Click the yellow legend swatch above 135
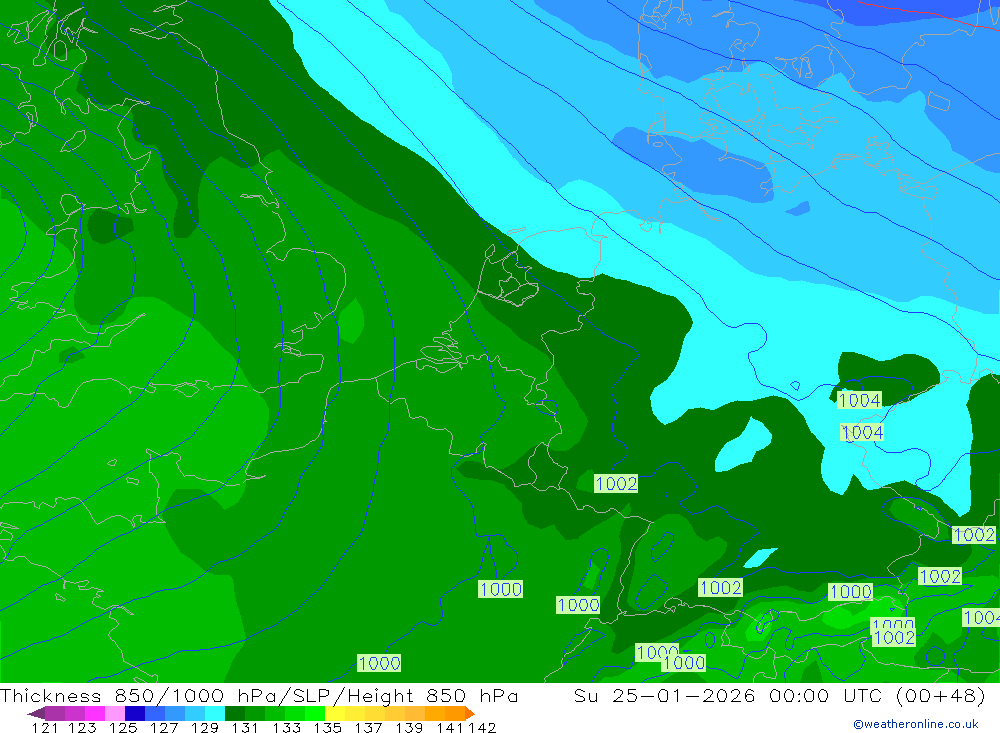Viewport: 1000px width, 733px height. tap(335, 713)
